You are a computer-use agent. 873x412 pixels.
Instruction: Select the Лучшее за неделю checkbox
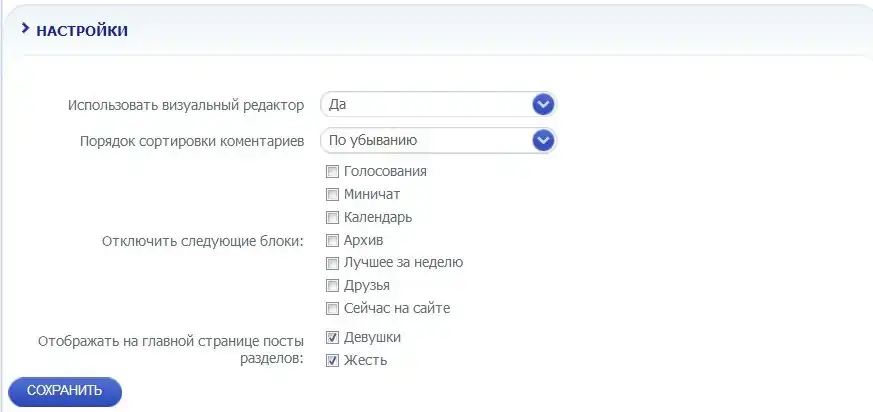click(333, 263)
